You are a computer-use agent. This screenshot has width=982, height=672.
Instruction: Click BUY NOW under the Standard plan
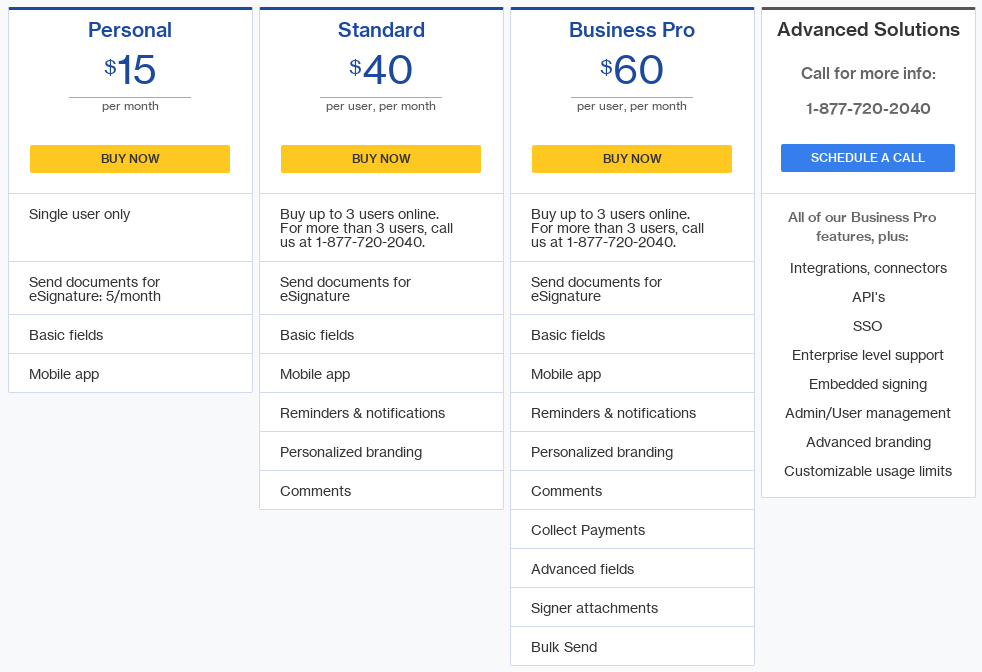coord(380,158)
